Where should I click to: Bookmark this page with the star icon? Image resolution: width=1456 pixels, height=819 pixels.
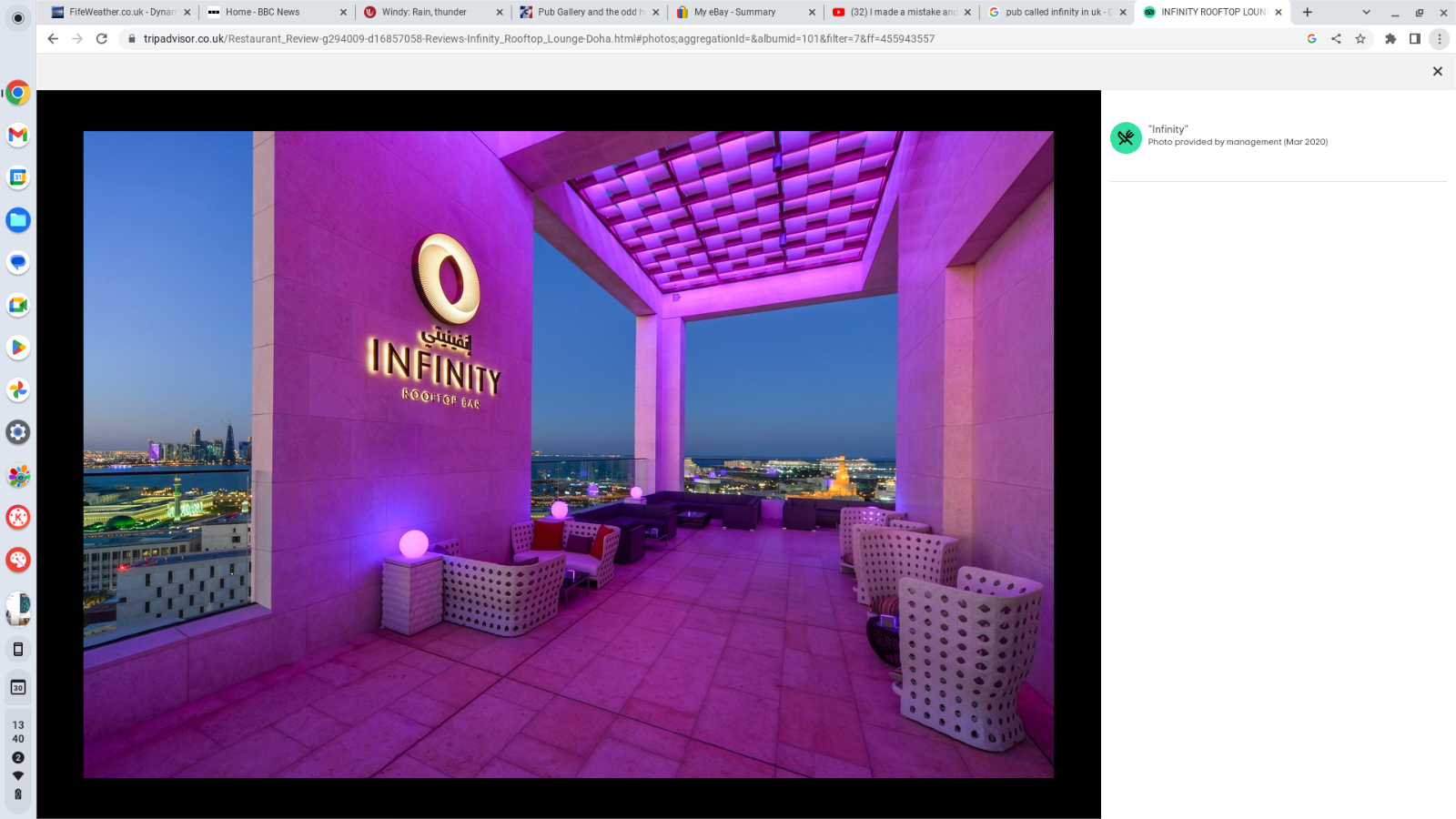tap(1360, 38)
